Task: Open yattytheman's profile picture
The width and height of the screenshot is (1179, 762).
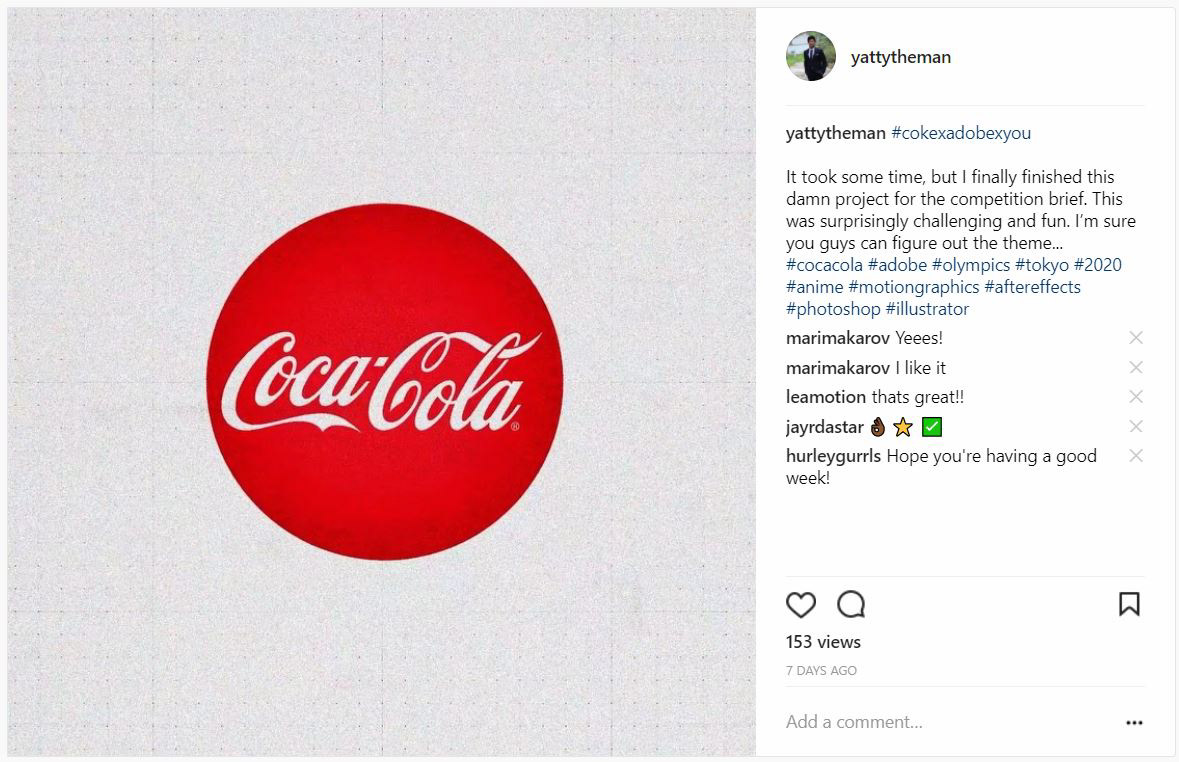Action: coord(811,56)
